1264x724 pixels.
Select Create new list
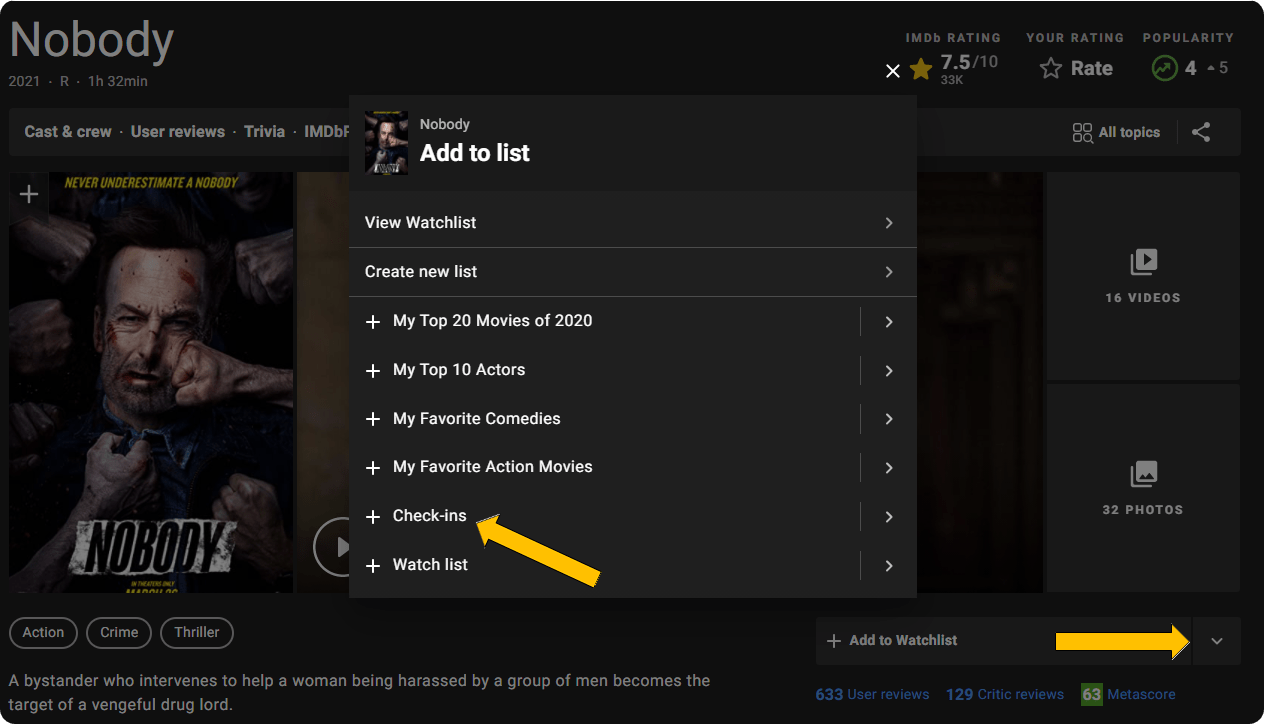[632, 272]
